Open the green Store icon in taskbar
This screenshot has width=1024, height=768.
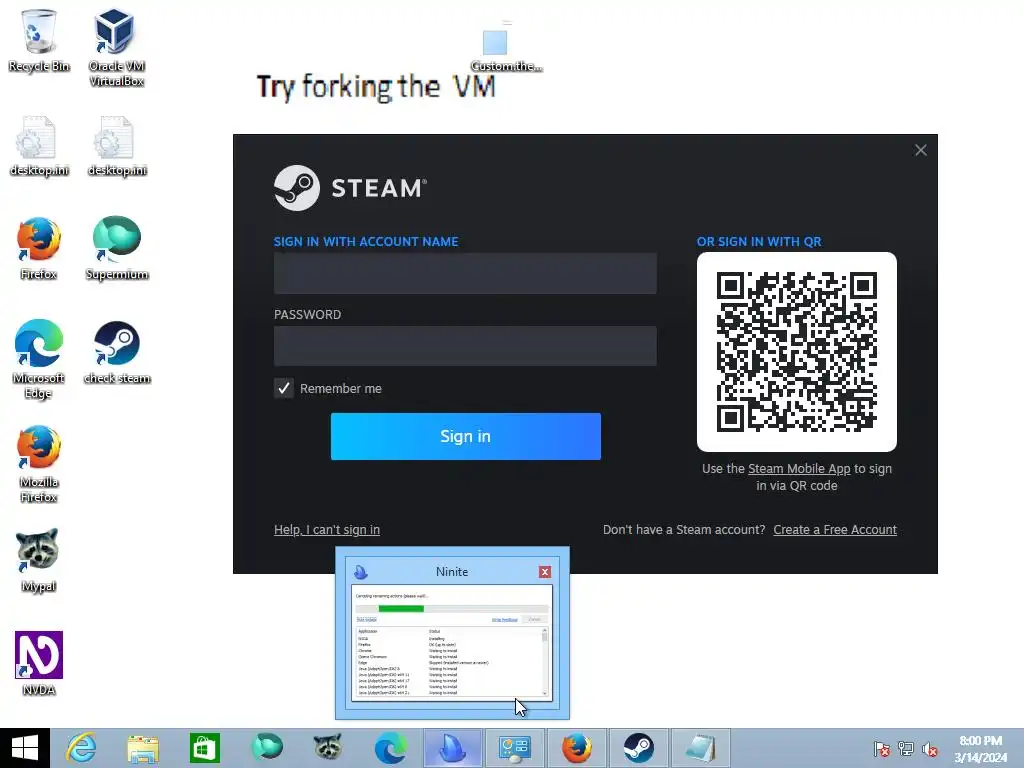[204, 748]
